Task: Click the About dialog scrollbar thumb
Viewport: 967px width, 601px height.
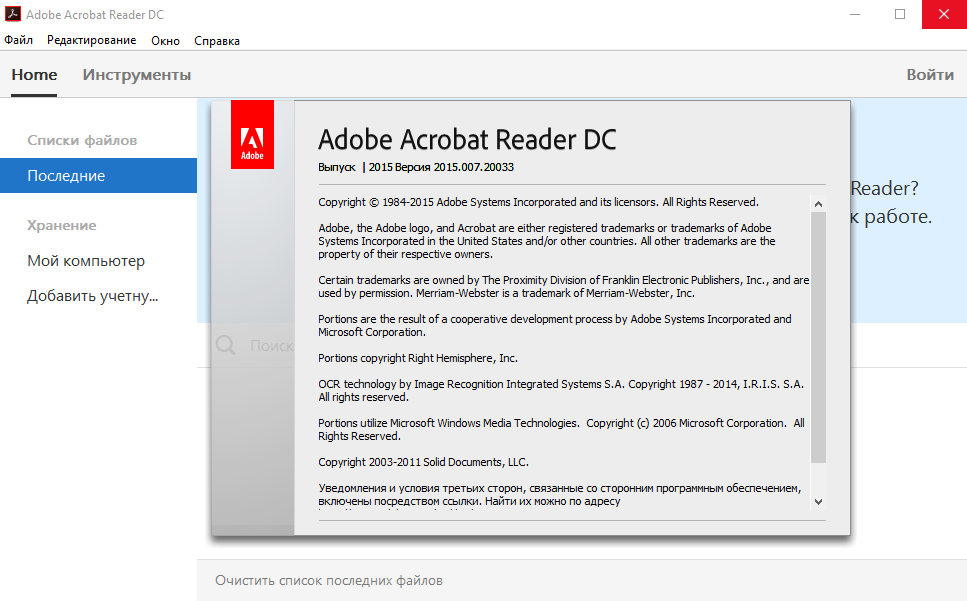Action: (x=818, y=337)
